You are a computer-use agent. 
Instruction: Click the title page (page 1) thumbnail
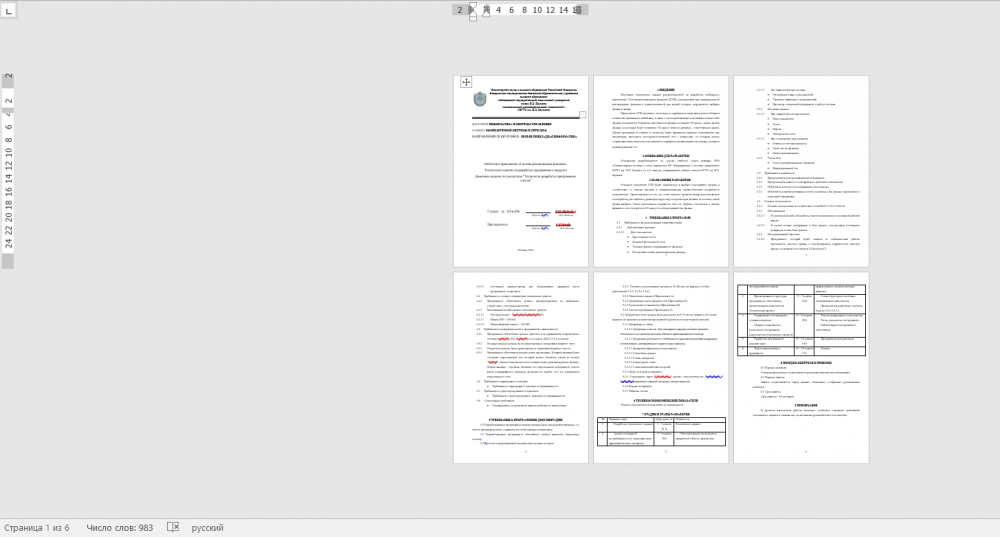[520, 171]
